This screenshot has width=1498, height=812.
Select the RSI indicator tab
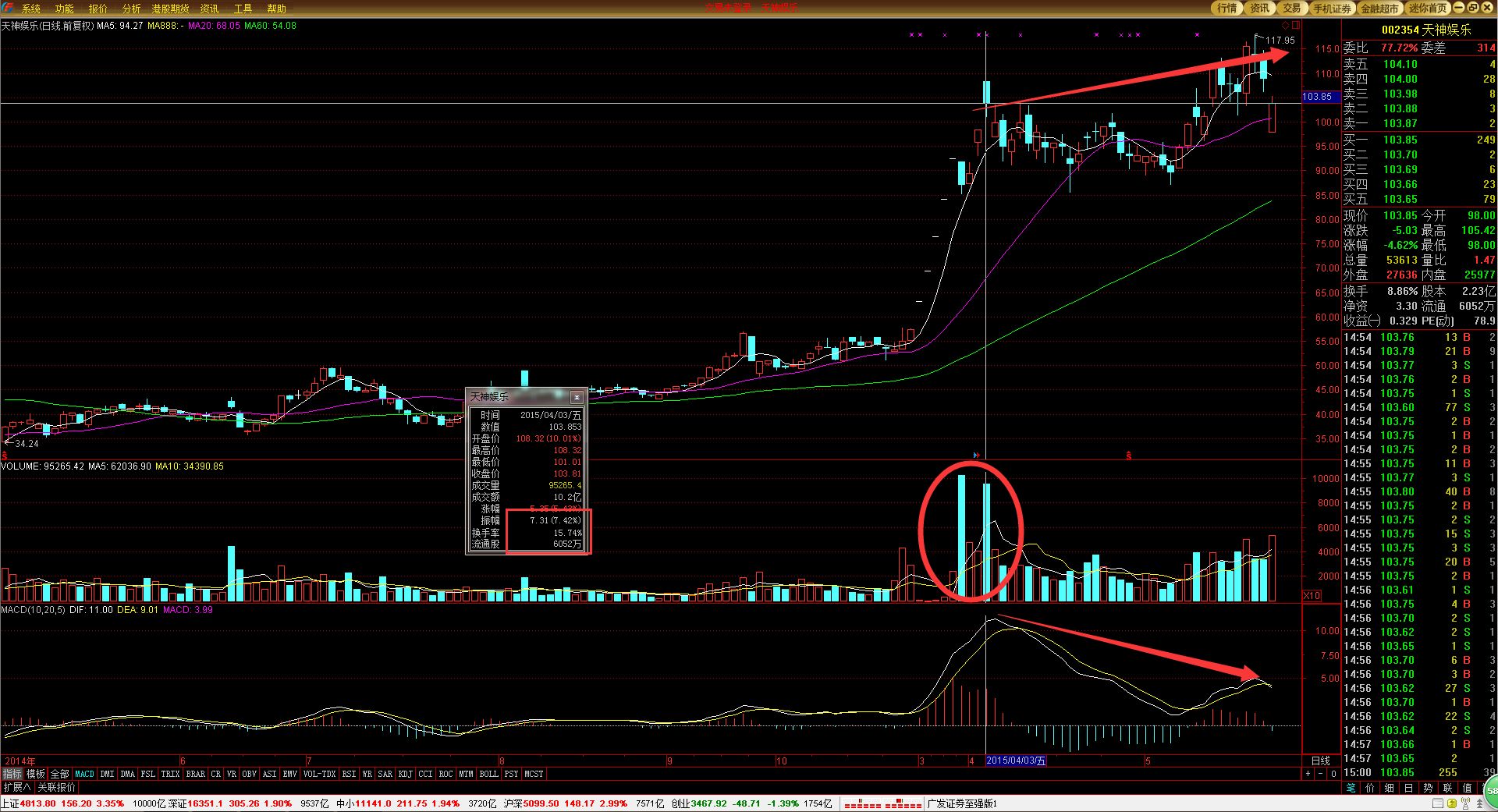pos(349,774)
